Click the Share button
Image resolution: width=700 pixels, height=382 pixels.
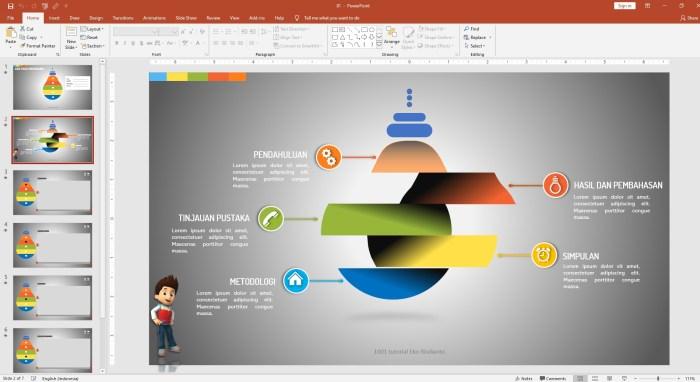pyautogui.click(x=689, y=18)
